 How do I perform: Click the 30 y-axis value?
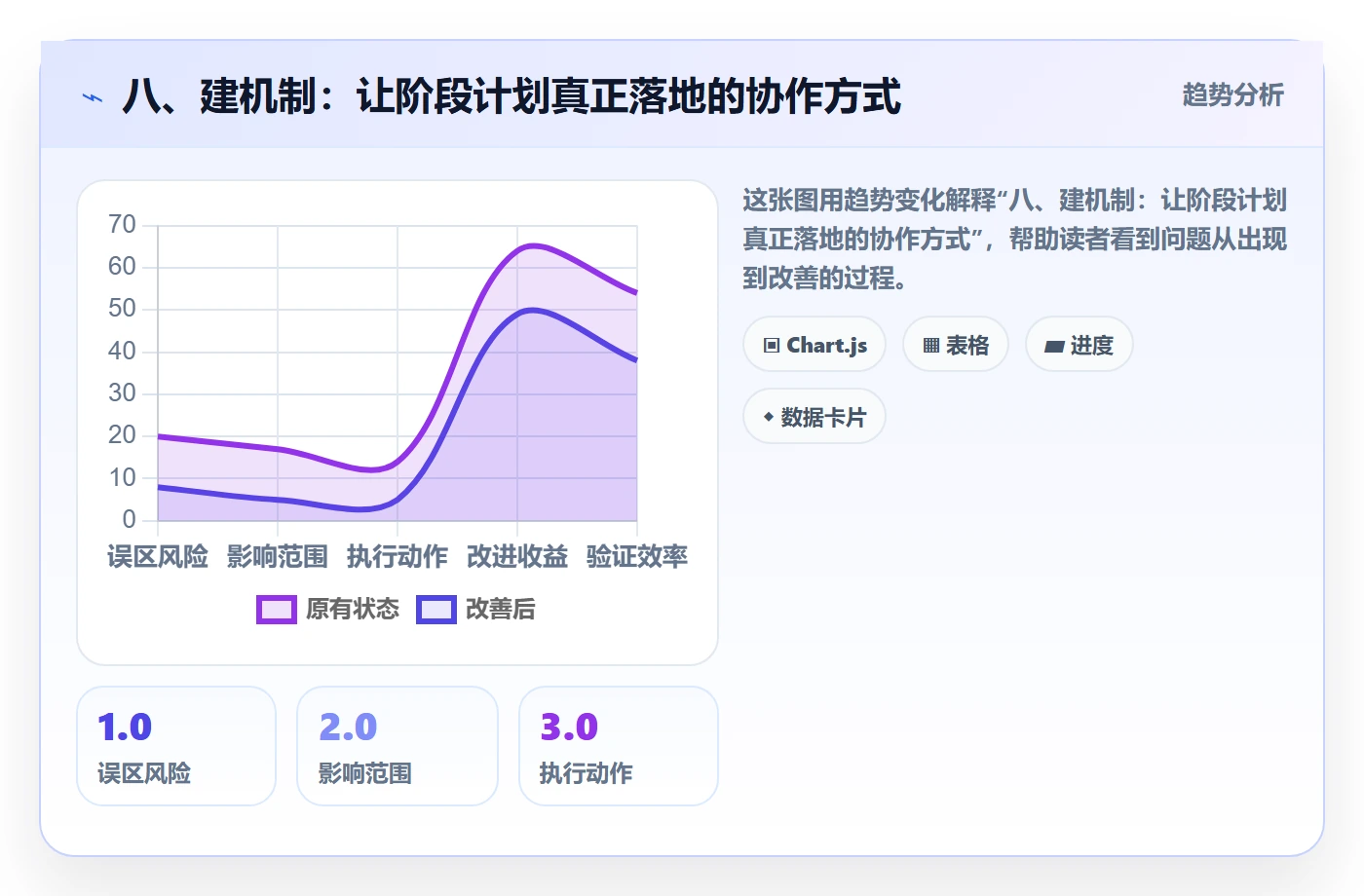click(x=123, y=393)
